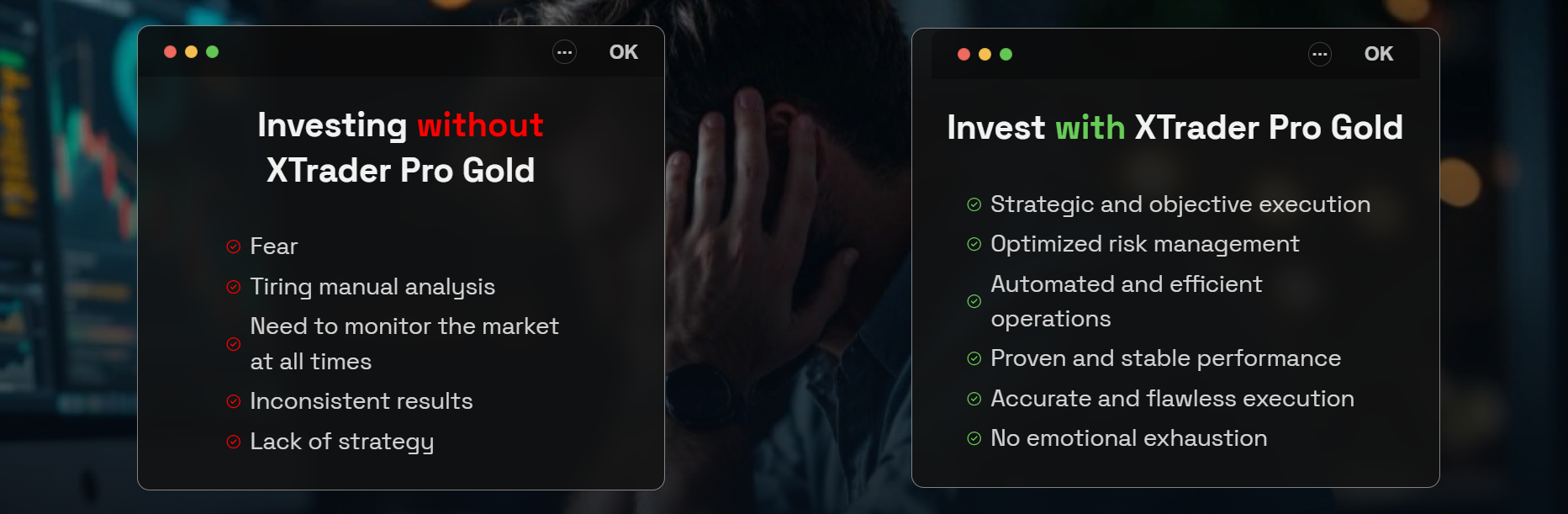Screen dimensions: 1568x514
Task: Click red check icon beside Tiring manual analysis
Action: [x=234, y=287]
